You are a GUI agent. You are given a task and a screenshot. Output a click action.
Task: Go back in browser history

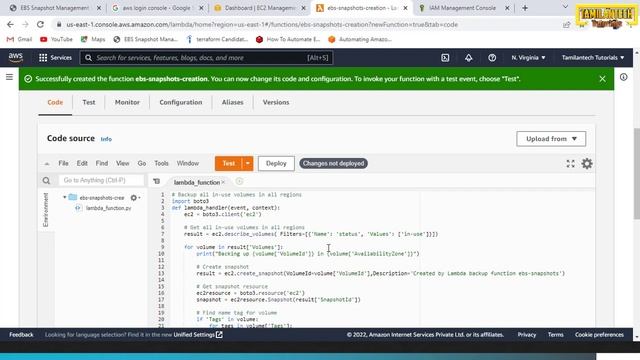pos(10,24)
